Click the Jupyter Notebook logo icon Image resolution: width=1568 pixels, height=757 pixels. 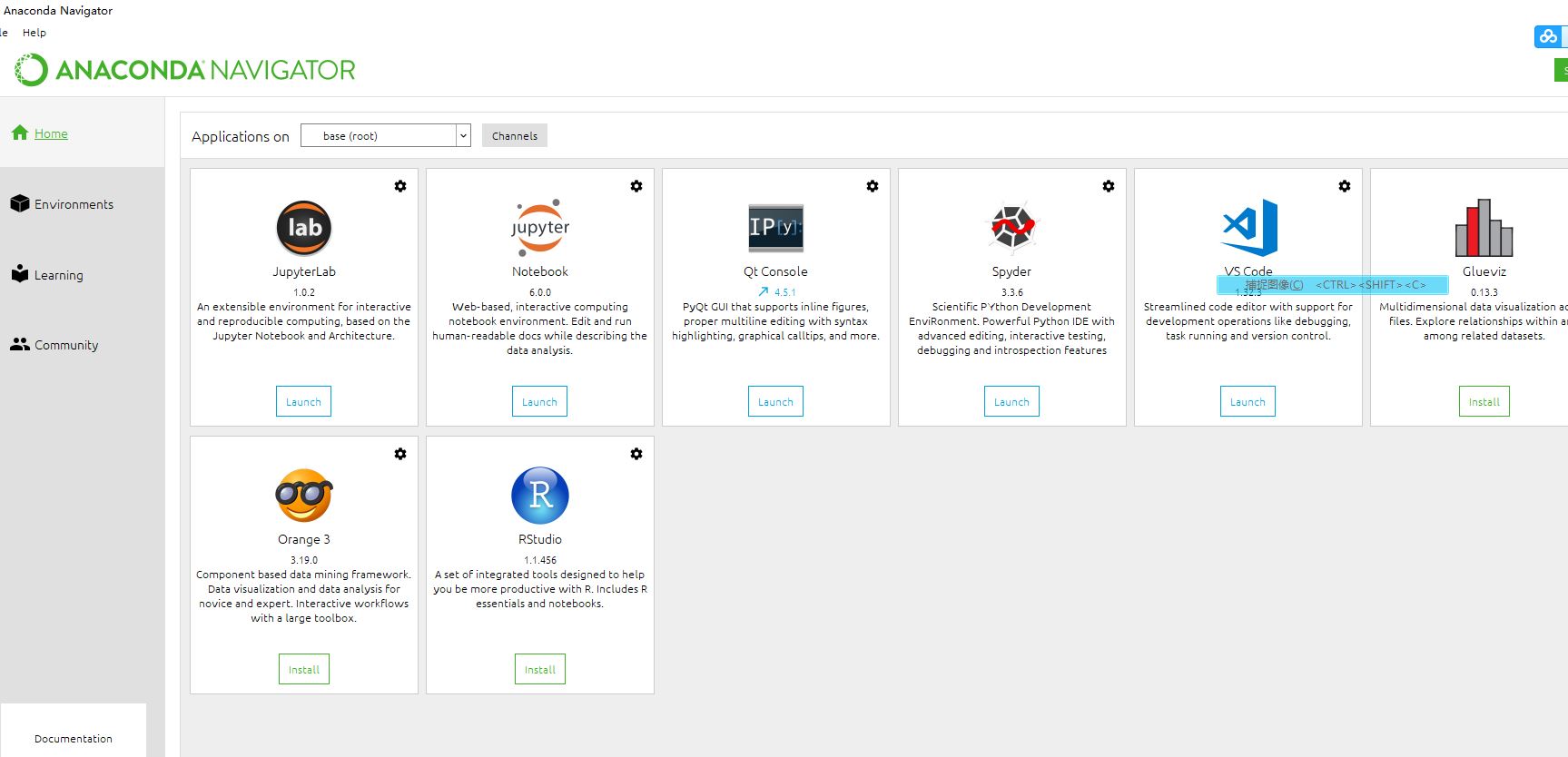pos(540,228)
